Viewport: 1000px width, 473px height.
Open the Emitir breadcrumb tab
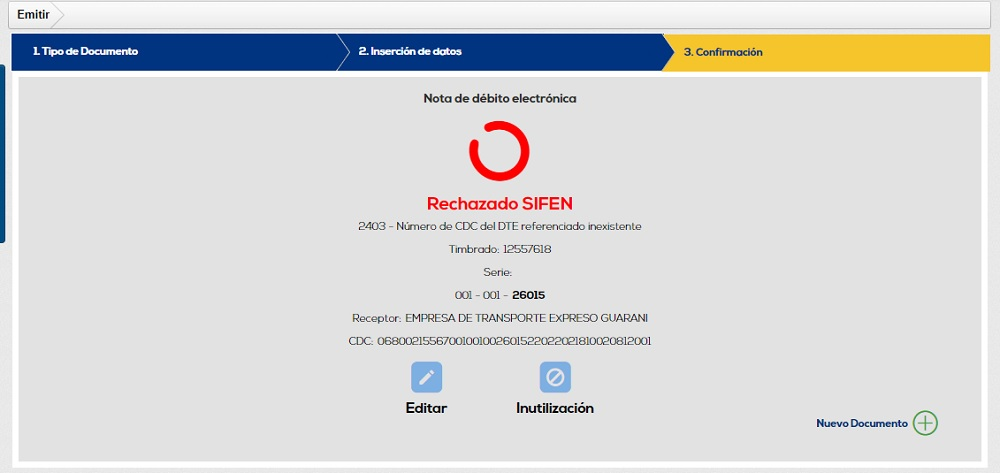33,15
